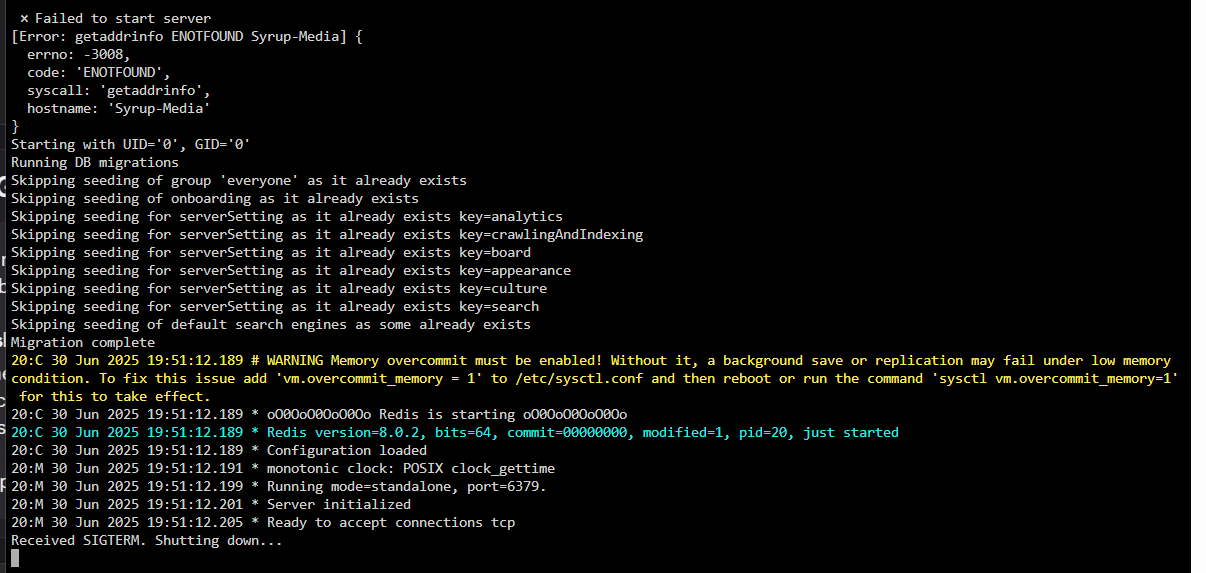
Task: Click the key=analytics text
Action: pos(511,217)
